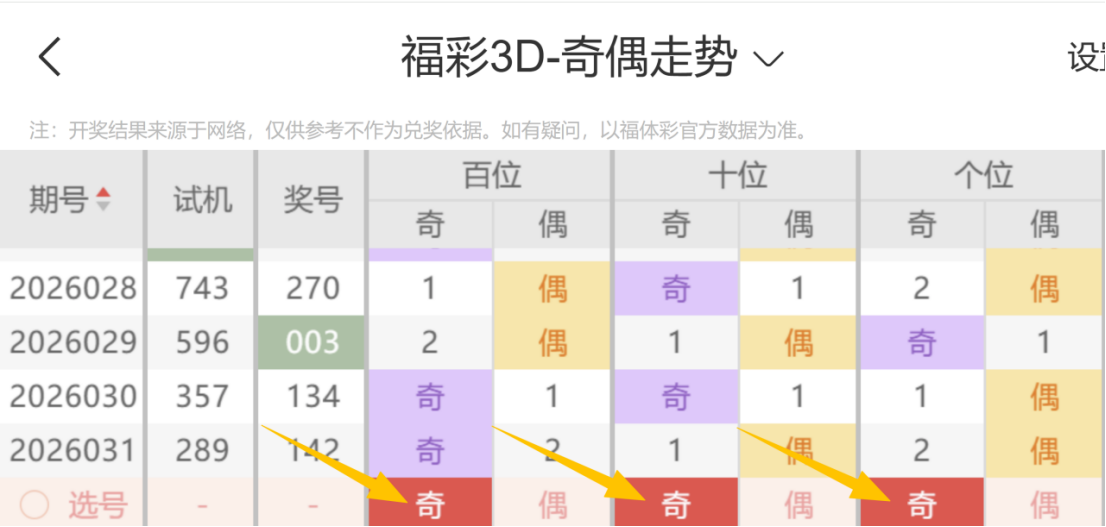Toggle 奇 for 百位 in 选号 row

[430, 504]
